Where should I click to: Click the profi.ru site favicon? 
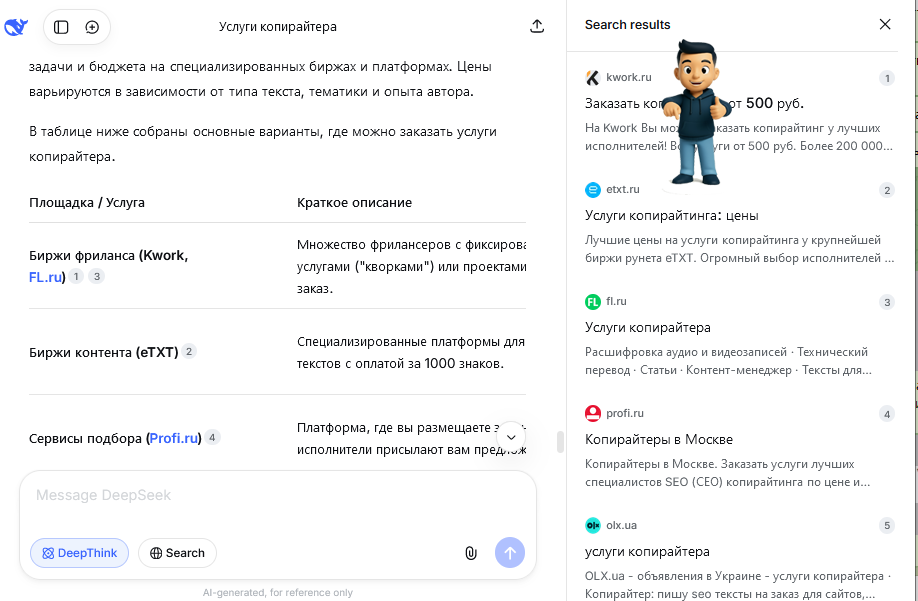(593, 414)
